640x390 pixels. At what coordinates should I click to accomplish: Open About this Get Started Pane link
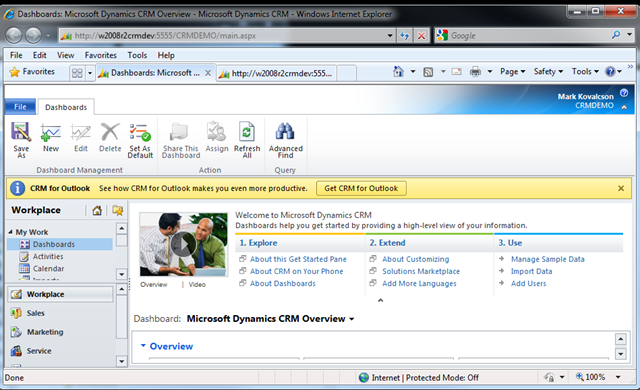click(298, 259)
